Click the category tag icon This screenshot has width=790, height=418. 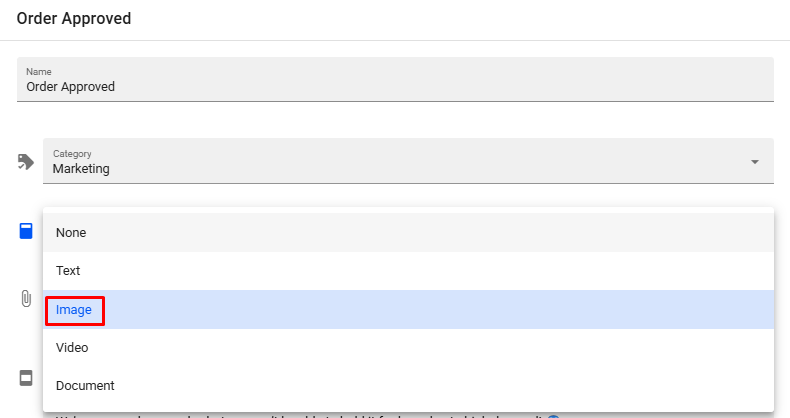pos(26,162)
